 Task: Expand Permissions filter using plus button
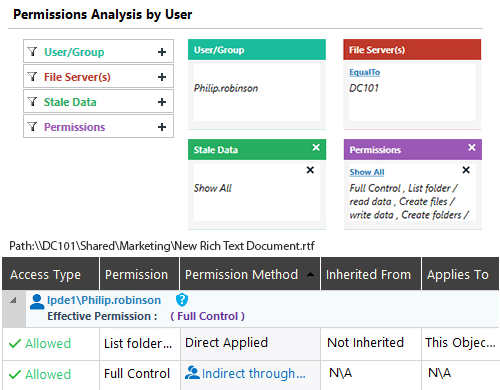coord(162,127)
